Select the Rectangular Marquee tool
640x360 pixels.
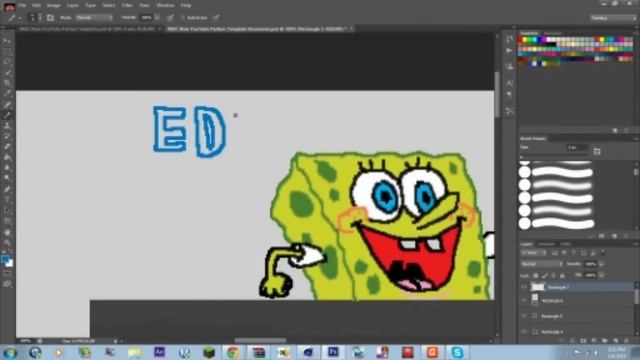(7, 51)
